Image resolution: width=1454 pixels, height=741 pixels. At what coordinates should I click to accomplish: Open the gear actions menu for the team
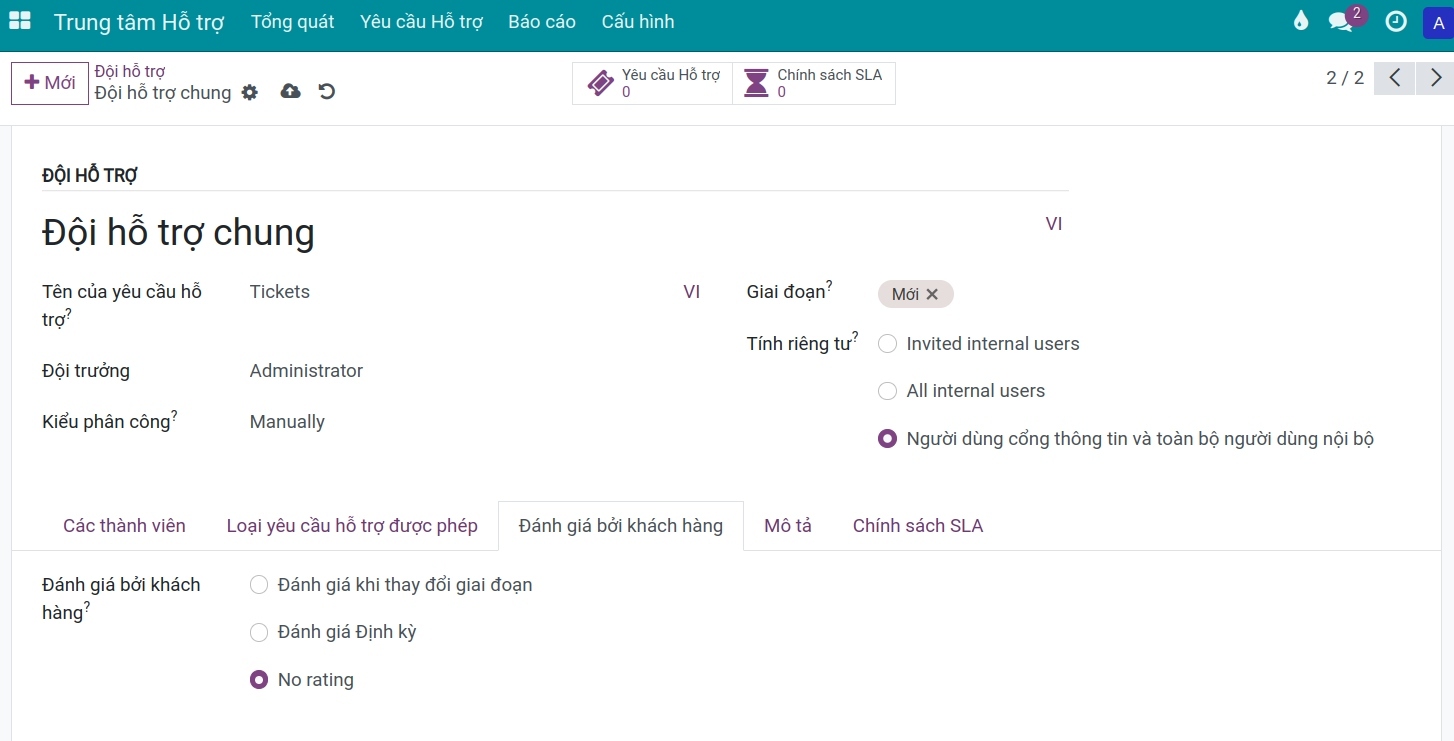[250, 92]
